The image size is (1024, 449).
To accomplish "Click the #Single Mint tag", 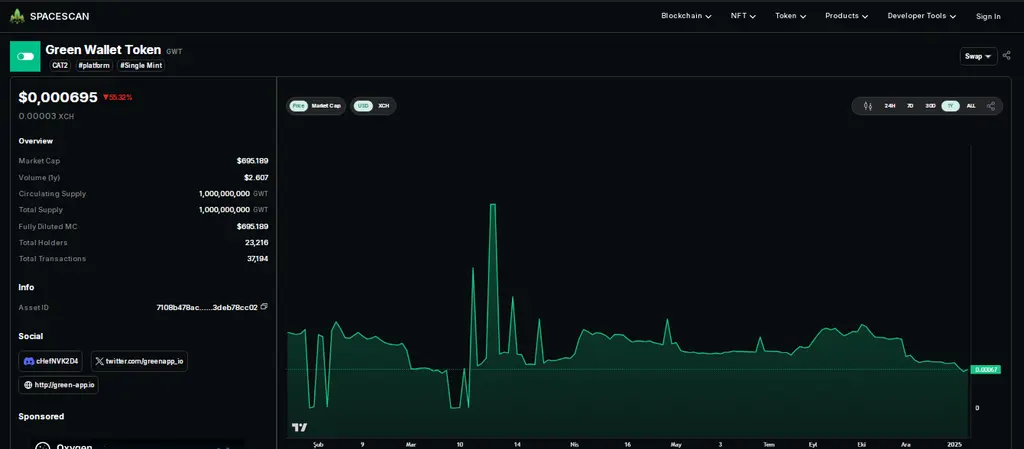I will (141, 66).
